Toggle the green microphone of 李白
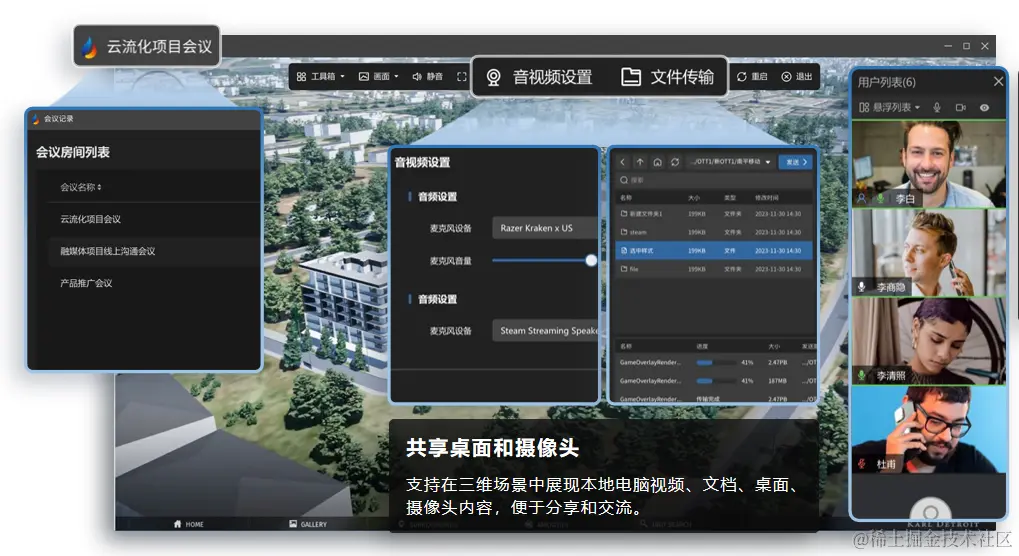Viewport: 1019px width, 556px height. tap(880, 198)
